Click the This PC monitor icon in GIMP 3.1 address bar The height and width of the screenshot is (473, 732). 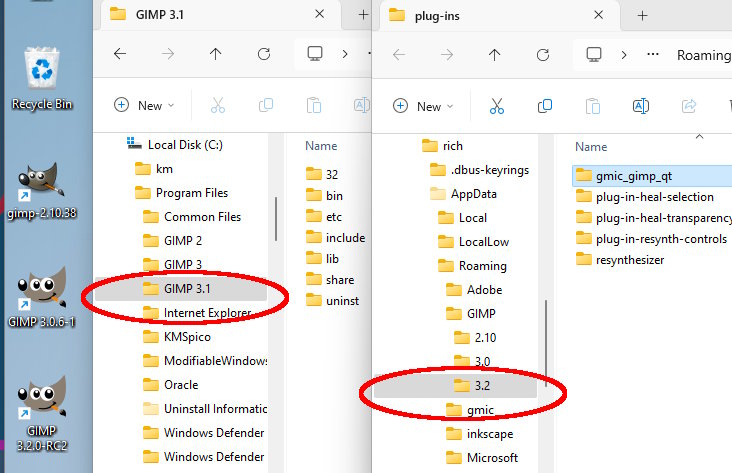tap(315, 54)
